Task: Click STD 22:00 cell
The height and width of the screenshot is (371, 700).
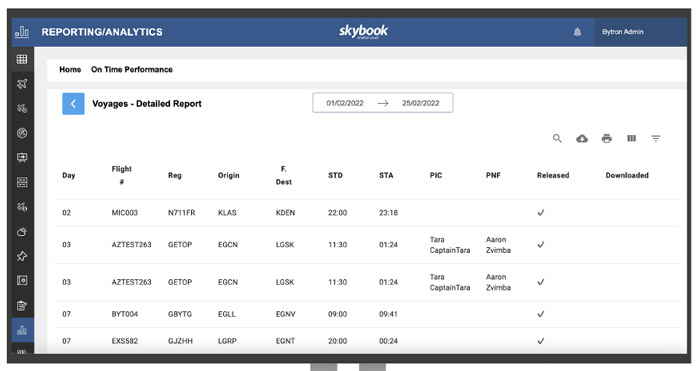Action: coord(338,213)
